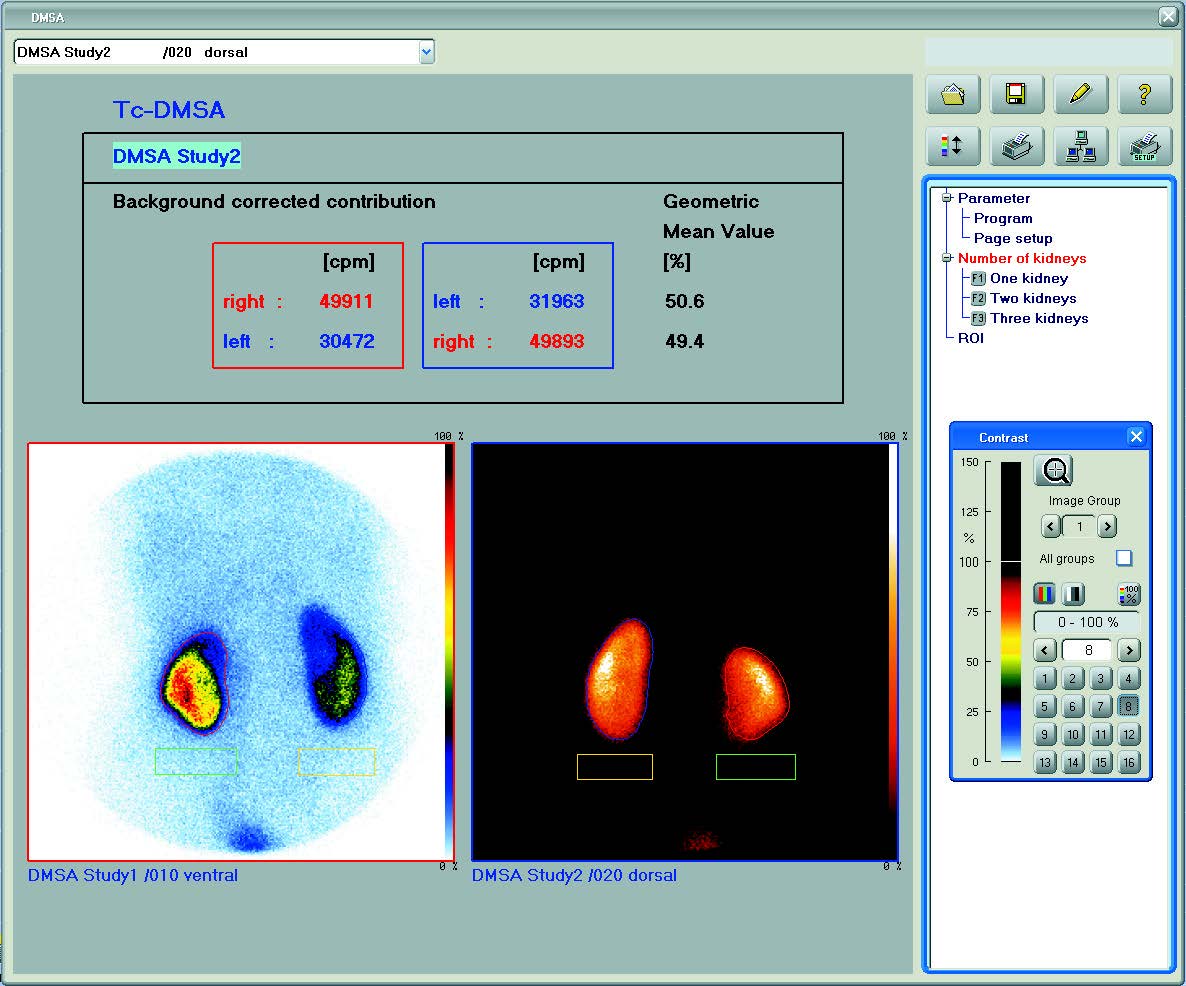
Task: Print using the printer icon
Action: pos(1017,146)
